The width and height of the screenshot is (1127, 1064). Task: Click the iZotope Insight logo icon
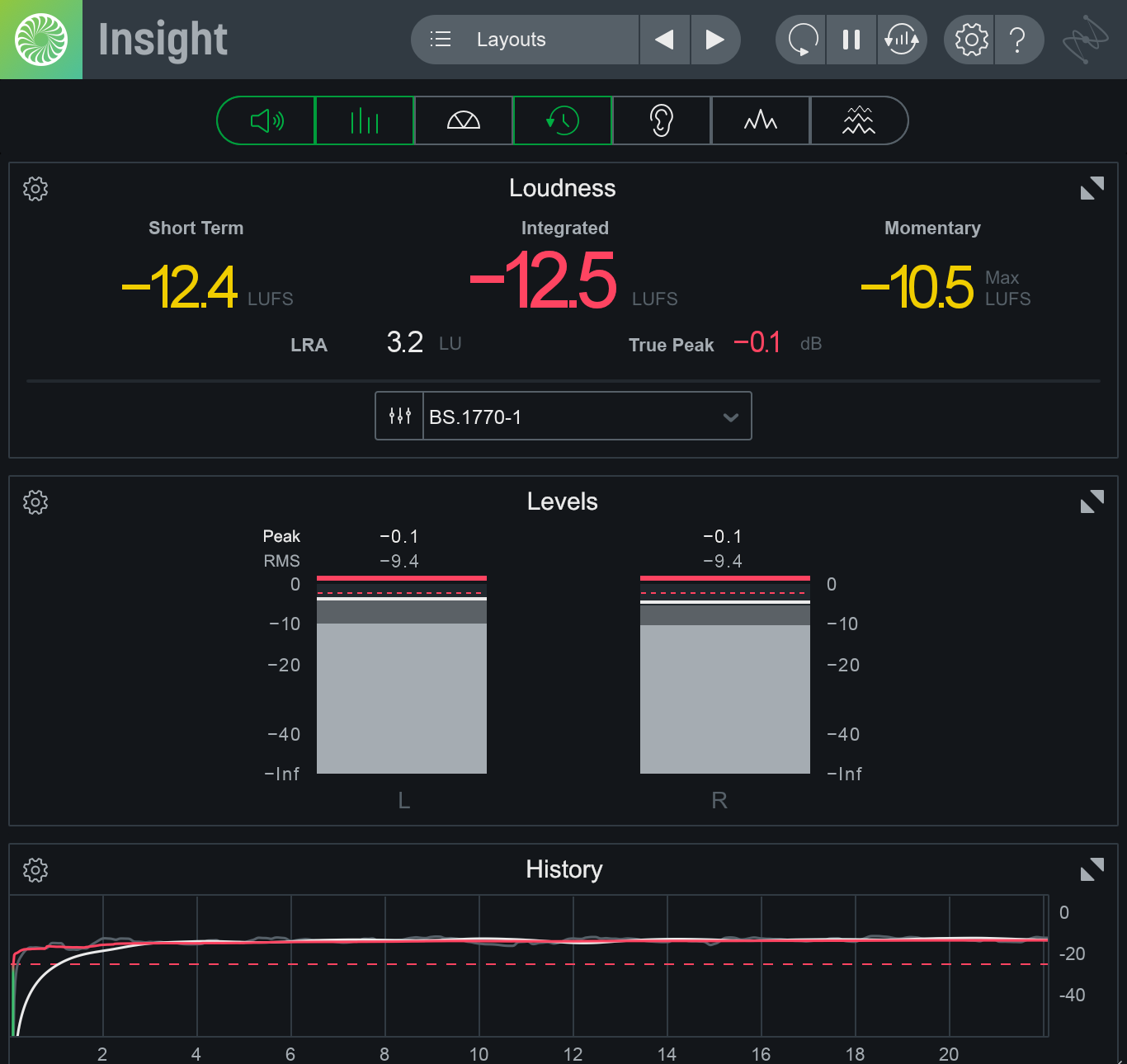[x=41, y=40]
